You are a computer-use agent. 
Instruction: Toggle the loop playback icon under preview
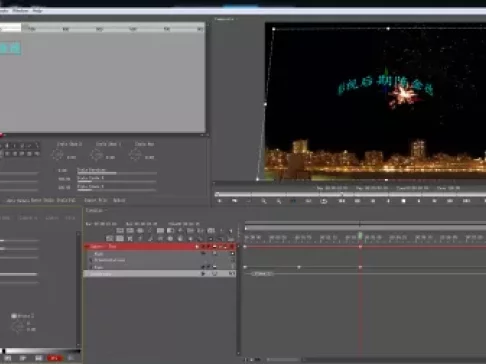323,201
